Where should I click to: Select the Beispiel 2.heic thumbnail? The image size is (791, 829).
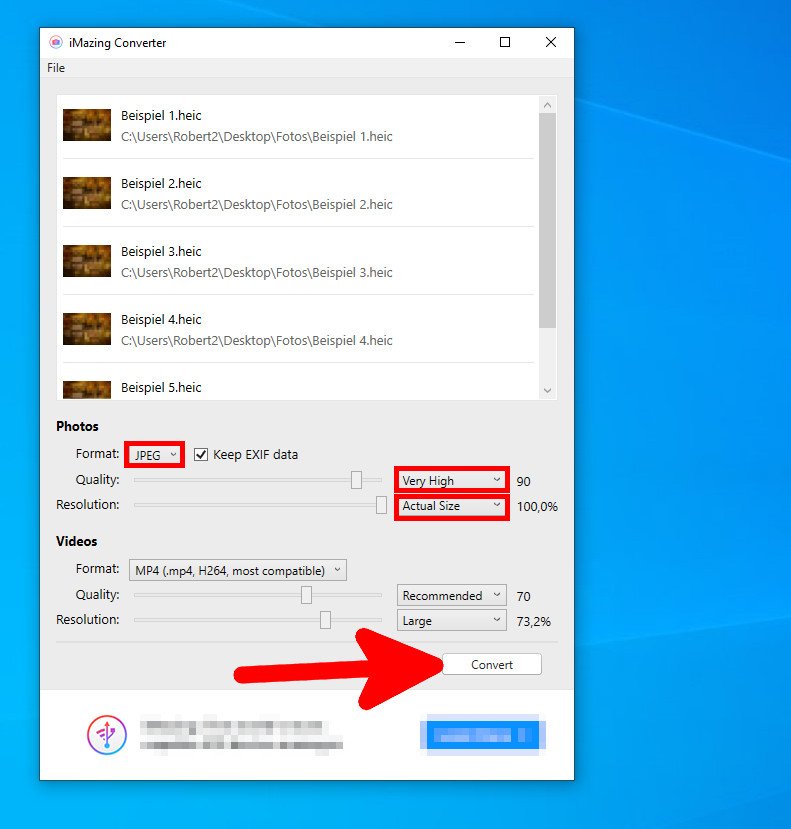point(87,193)
